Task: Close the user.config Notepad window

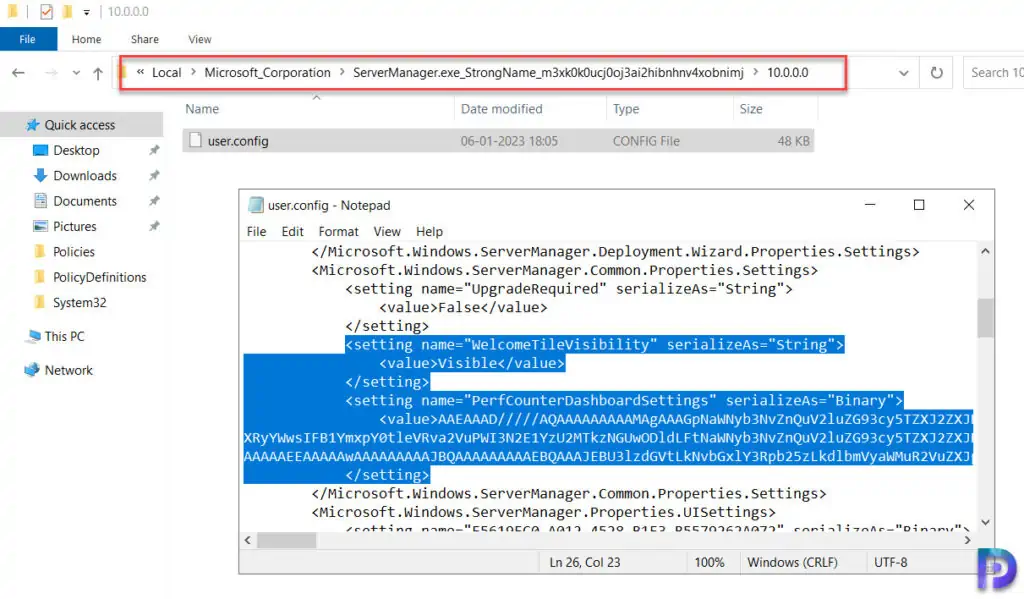Action: tap(968, 205)
